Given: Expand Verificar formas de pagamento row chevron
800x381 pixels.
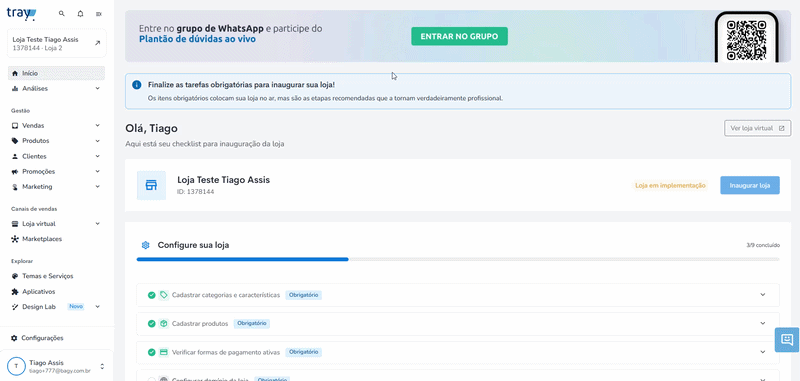Looking at the screenshot, I should coord(763,352).
